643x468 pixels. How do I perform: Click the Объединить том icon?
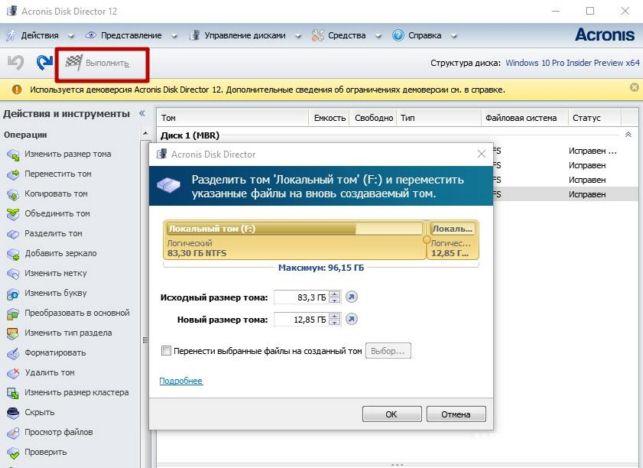coord(13,214)
